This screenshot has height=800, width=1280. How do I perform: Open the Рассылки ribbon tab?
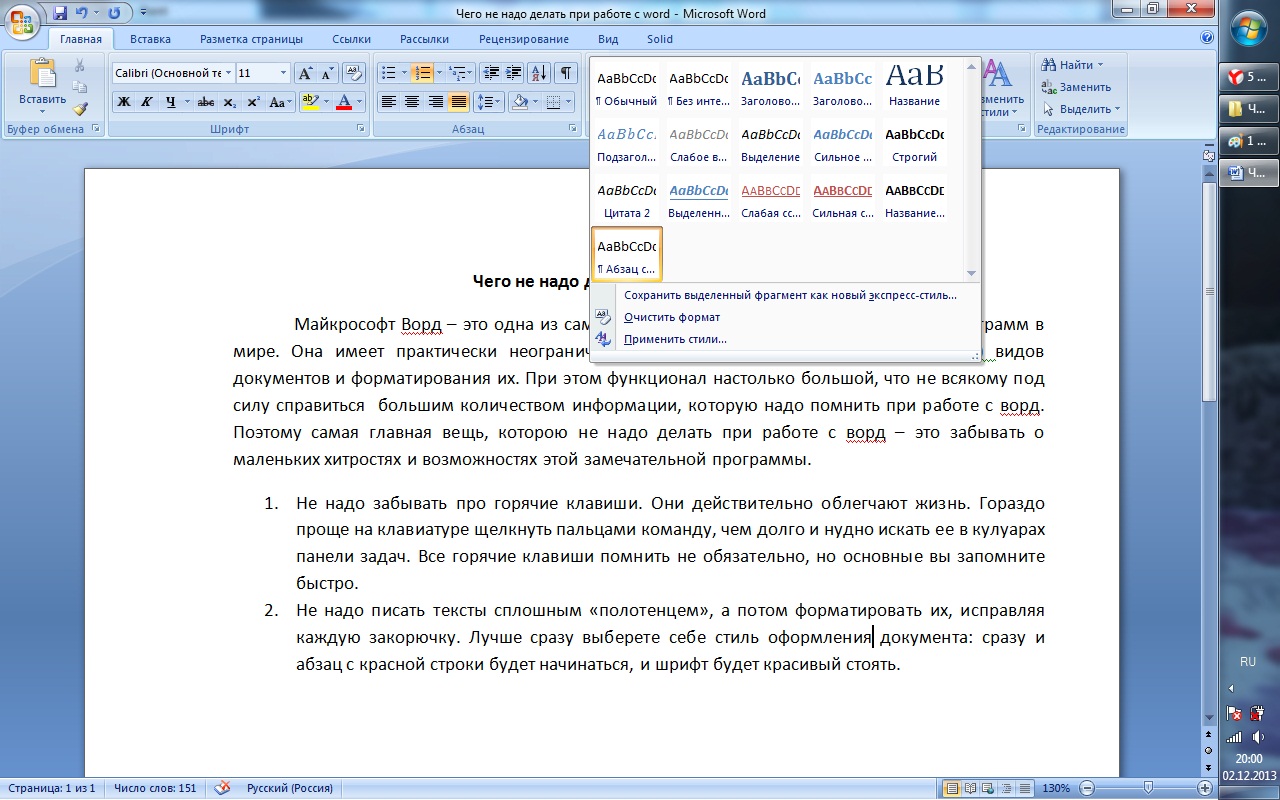pyautogui.click(x=424, y=39)
